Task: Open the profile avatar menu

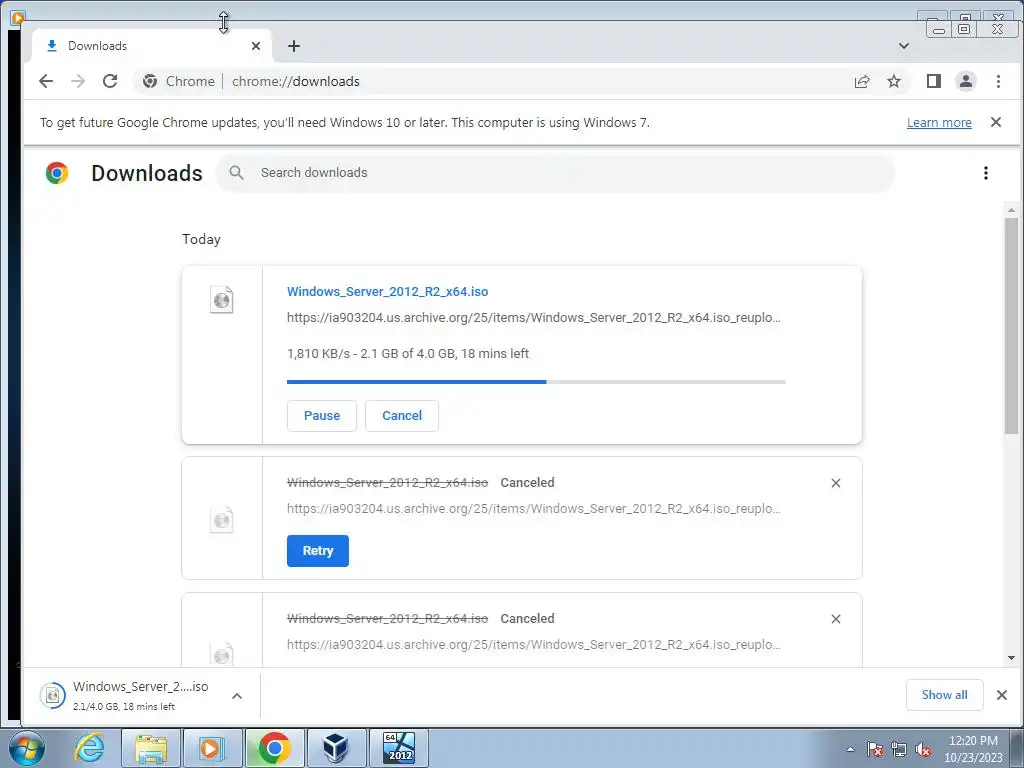Action: [x=966, y=81]
